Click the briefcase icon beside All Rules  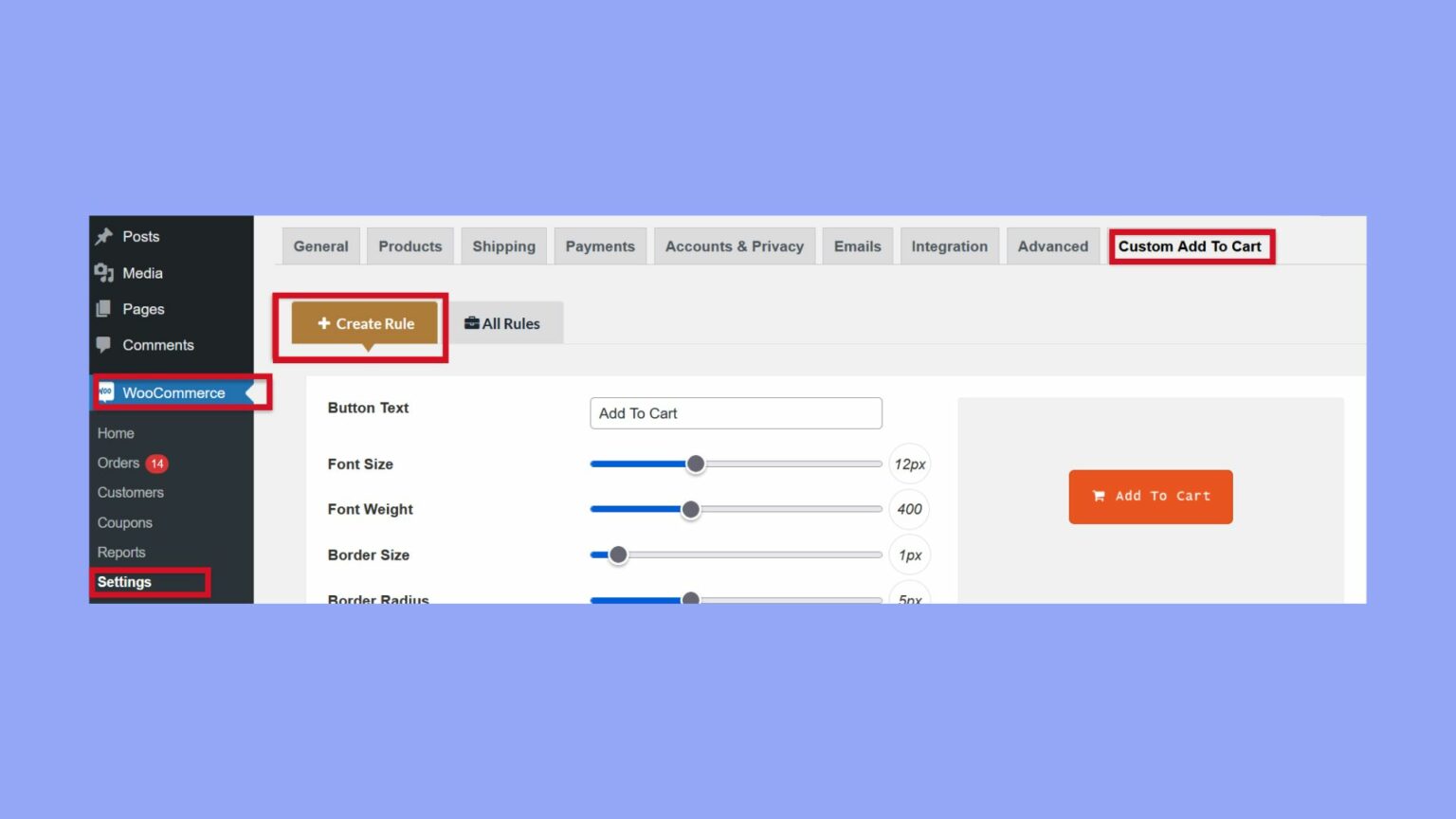471,323
